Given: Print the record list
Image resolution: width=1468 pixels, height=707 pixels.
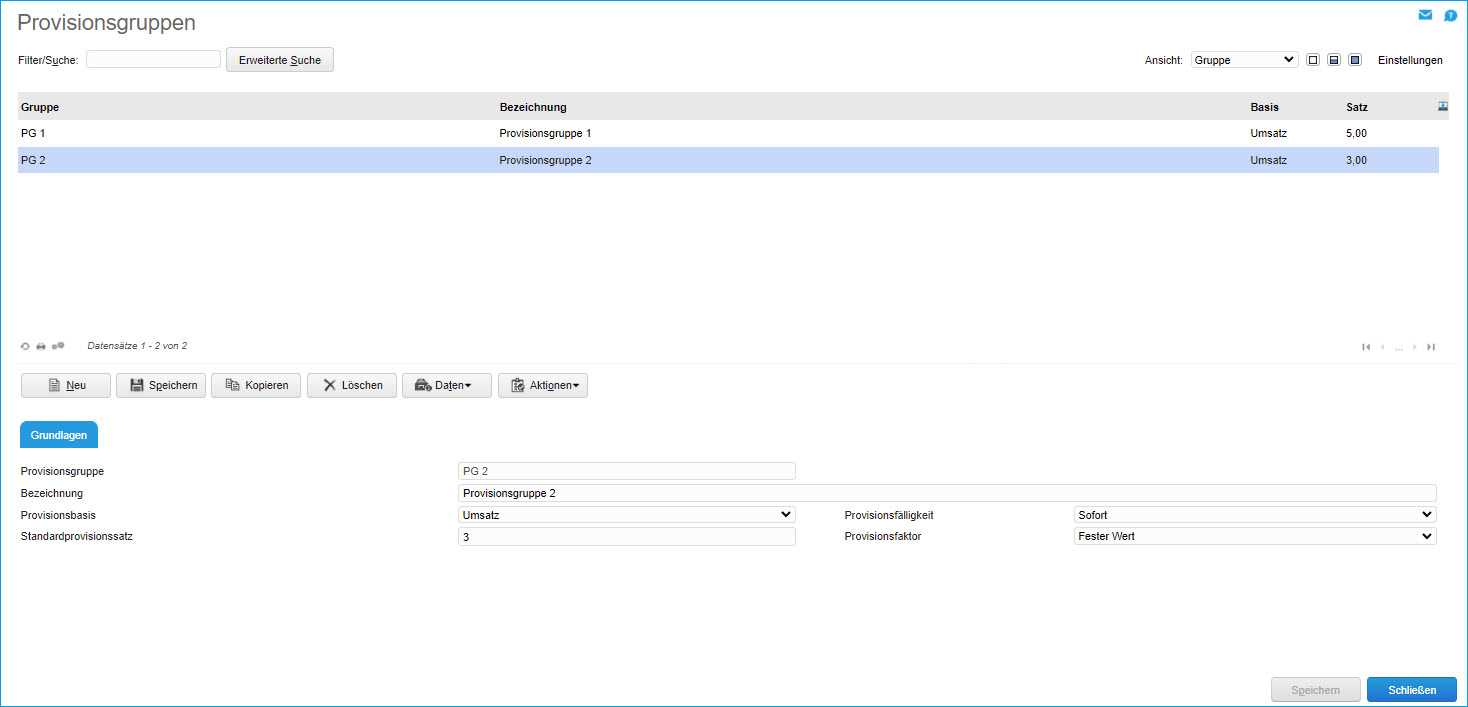Looking at the screenshot, I should (41, 346).
